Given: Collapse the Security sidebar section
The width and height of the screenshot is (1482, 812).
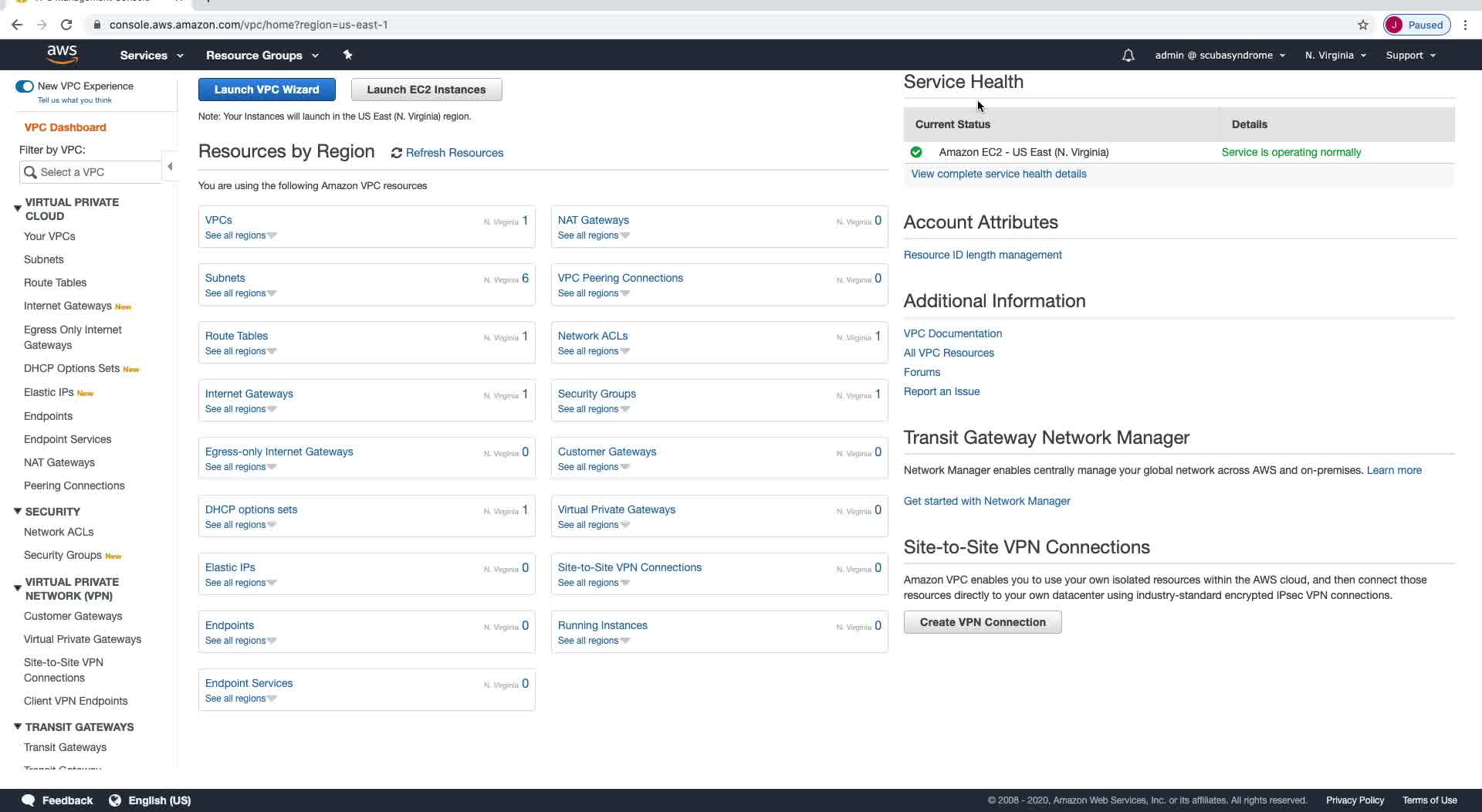Looking at the screenshot, I should point(17,511).
